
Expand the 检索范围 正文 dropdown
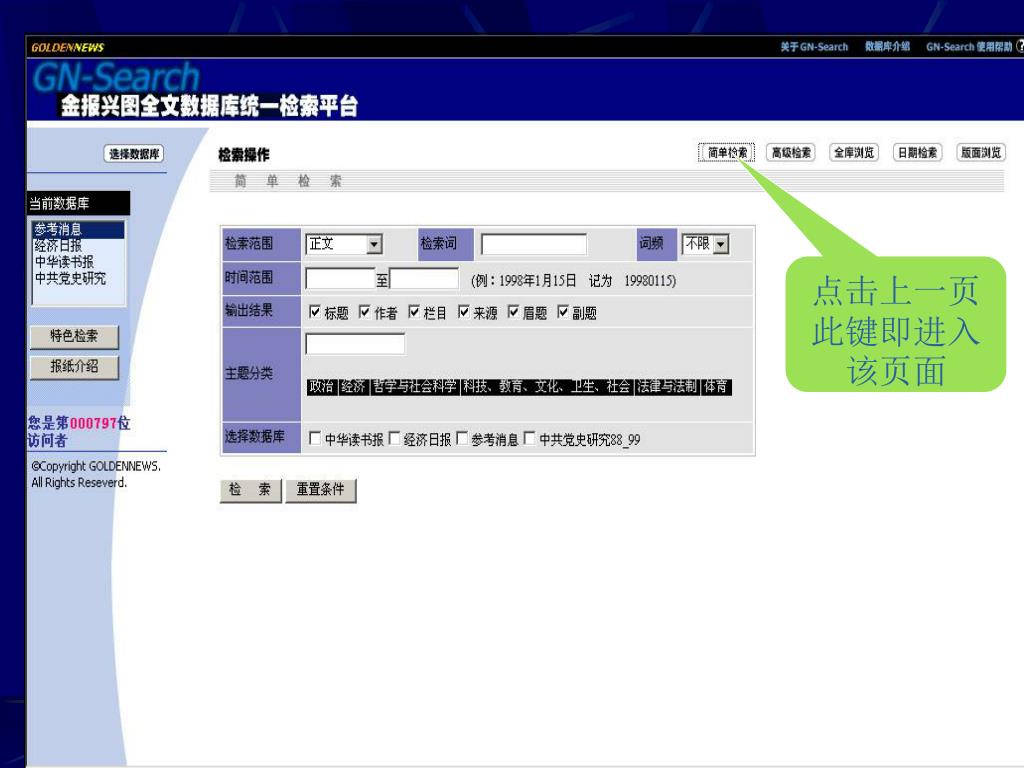coord(344,244)
